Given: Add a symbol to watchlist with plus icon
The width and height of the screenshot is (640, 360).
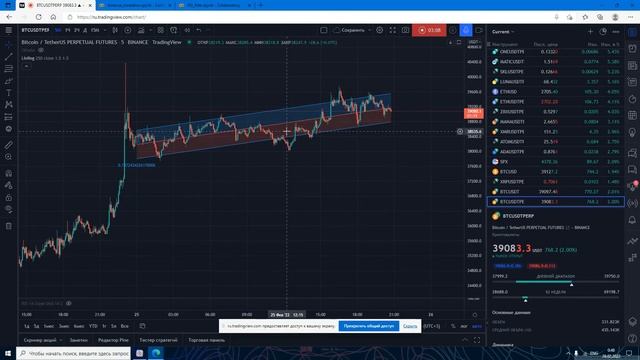Looking at the screenshot, I should pyautogui.click(x=590, y=31).
